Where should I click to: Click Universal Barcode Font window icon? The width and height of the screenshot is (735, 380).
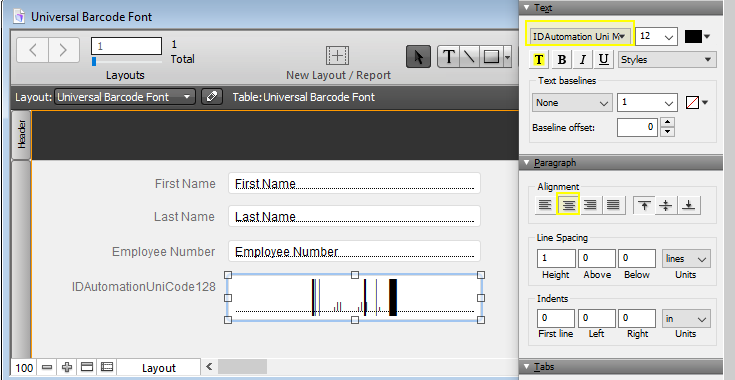(19, 16)
